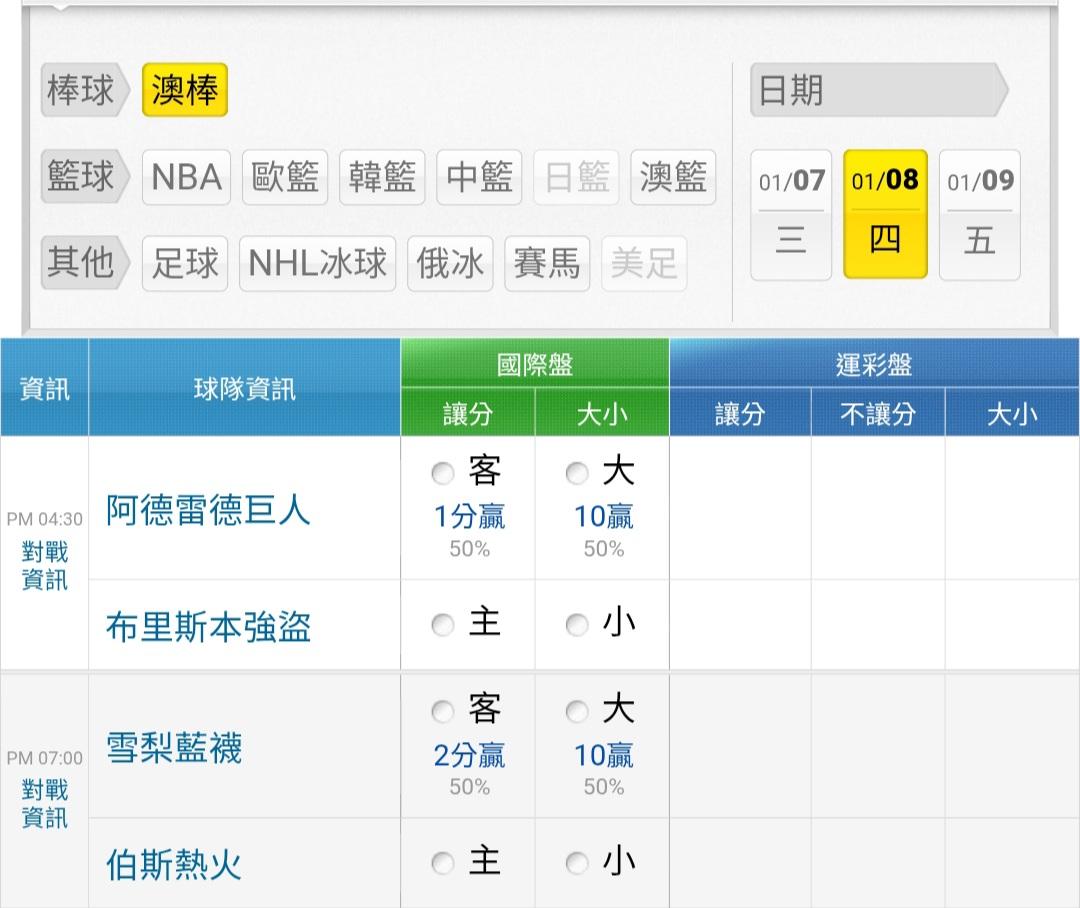Switch to 足球 sport category

pyautogui.click(x=185, y=263)
